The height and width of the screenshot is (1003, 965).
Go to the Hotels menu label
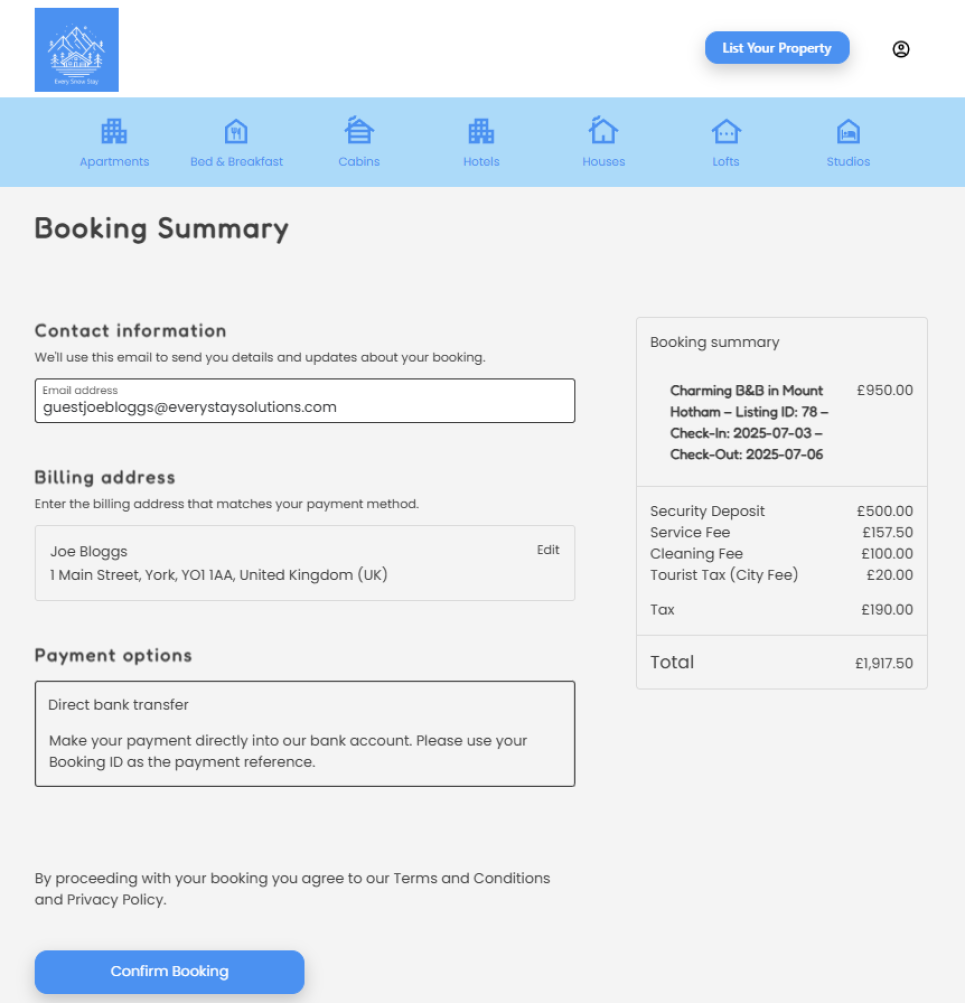tap(481, 162)
